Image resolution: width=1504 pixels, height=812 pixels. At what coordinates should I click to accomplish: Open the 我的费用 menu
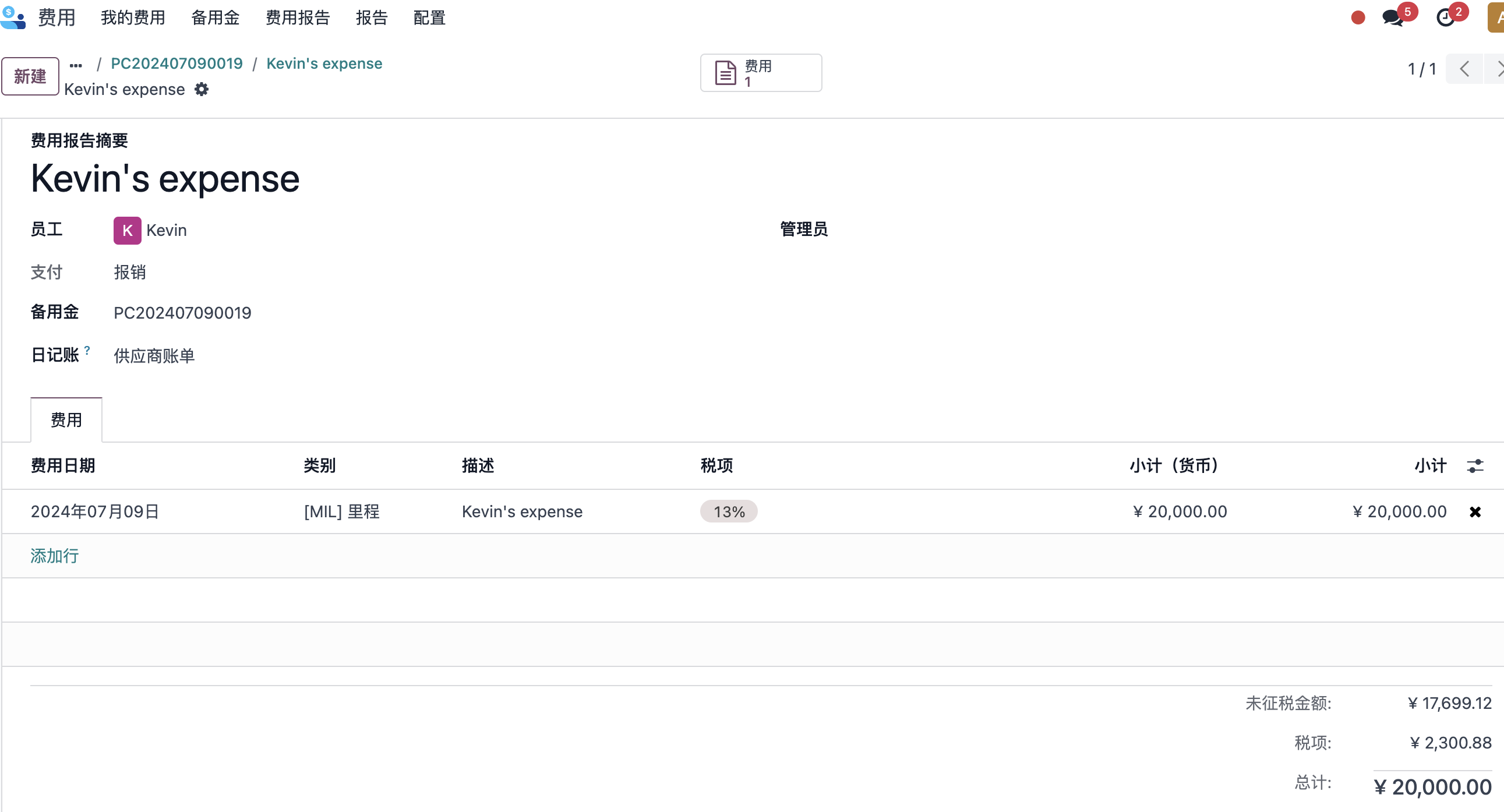133,17
